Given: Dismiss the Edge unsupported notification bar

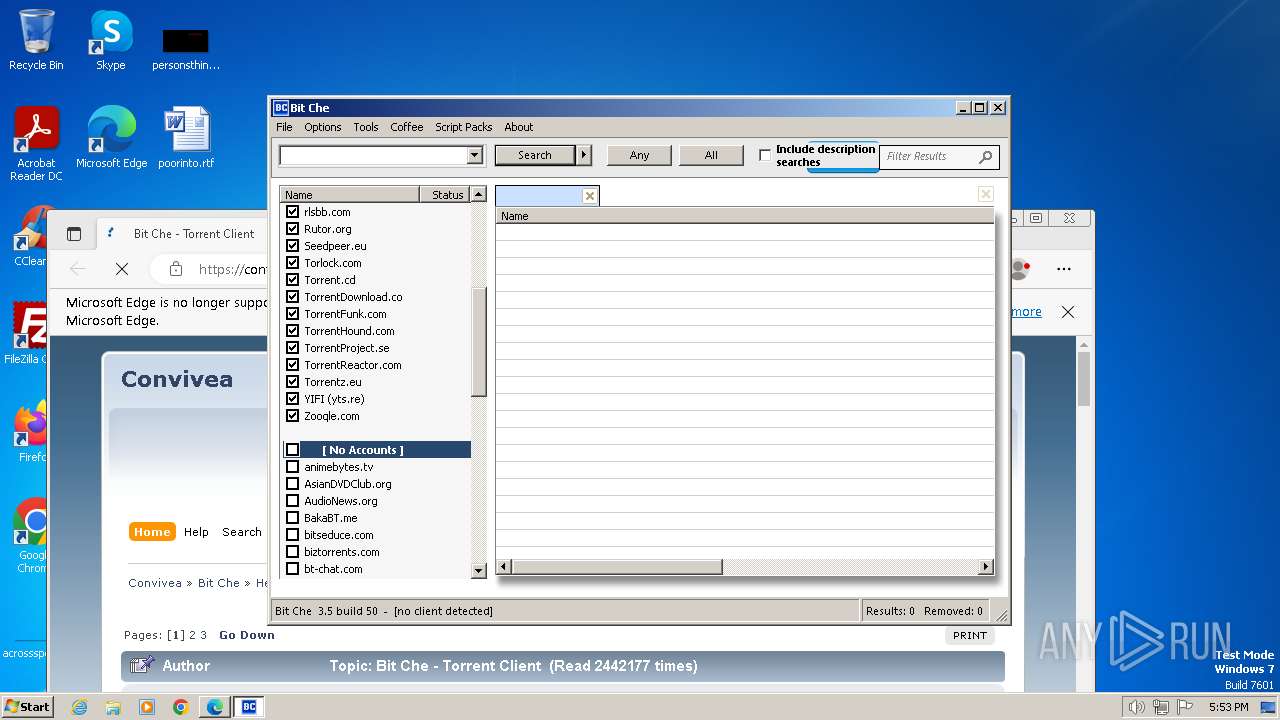Looking at the screenshot, I should tap(1068, 312).
